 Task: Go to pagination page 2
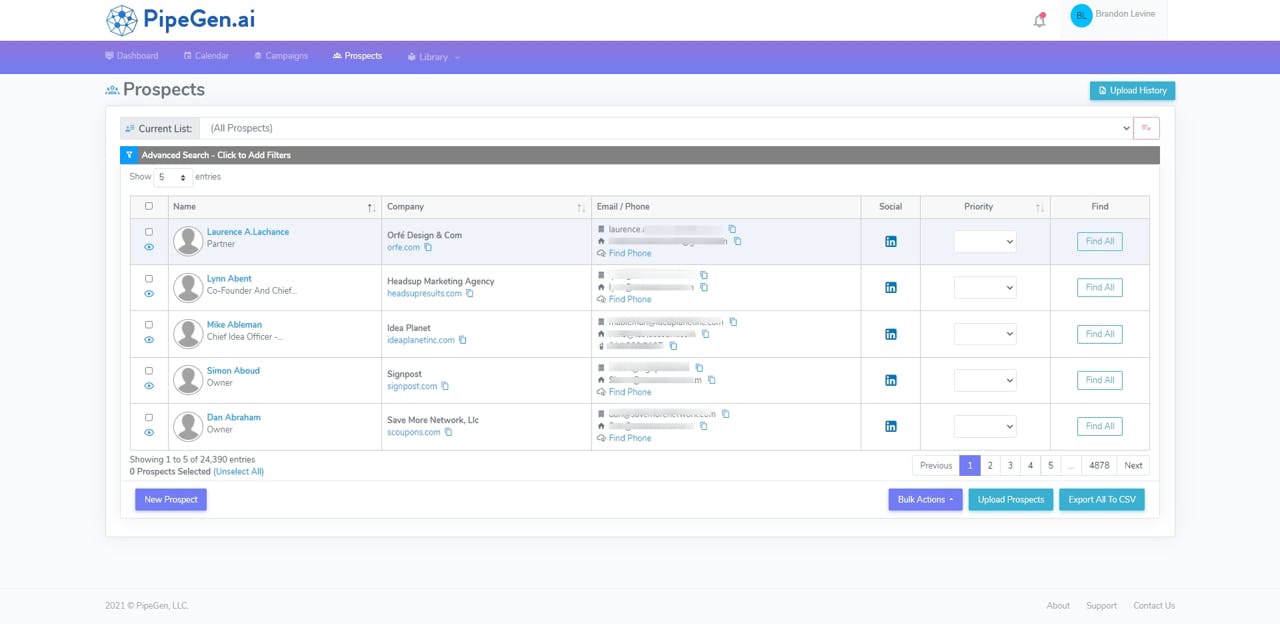click(x=990, y=465)
